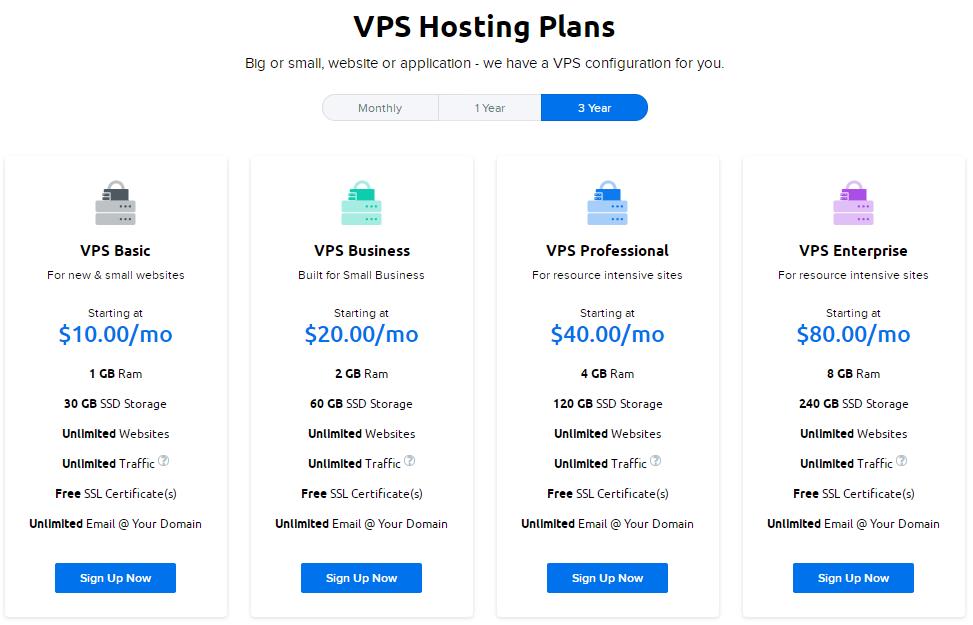The image size is (973, 625).
Task: Click Sign Up Now under VPS Enterprise
Action: (x=853, y=578)
